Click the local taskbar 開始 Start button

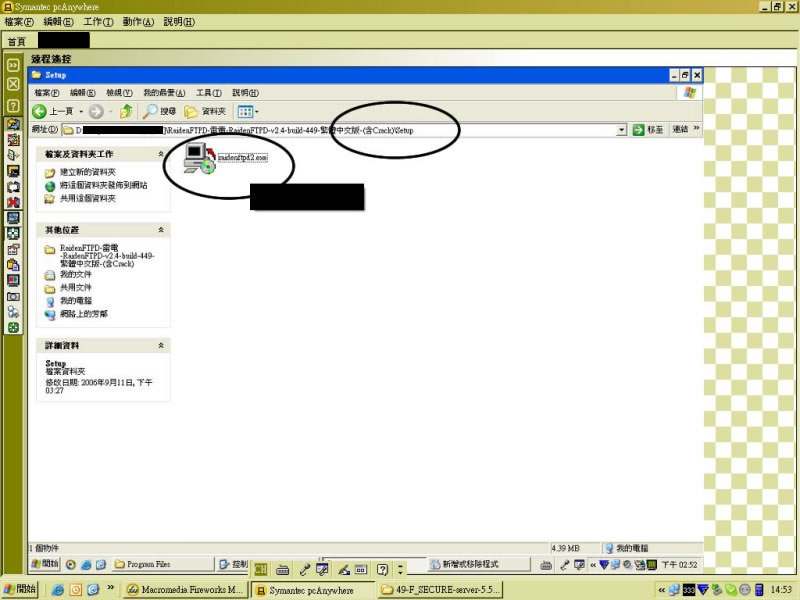pos(20,589)
